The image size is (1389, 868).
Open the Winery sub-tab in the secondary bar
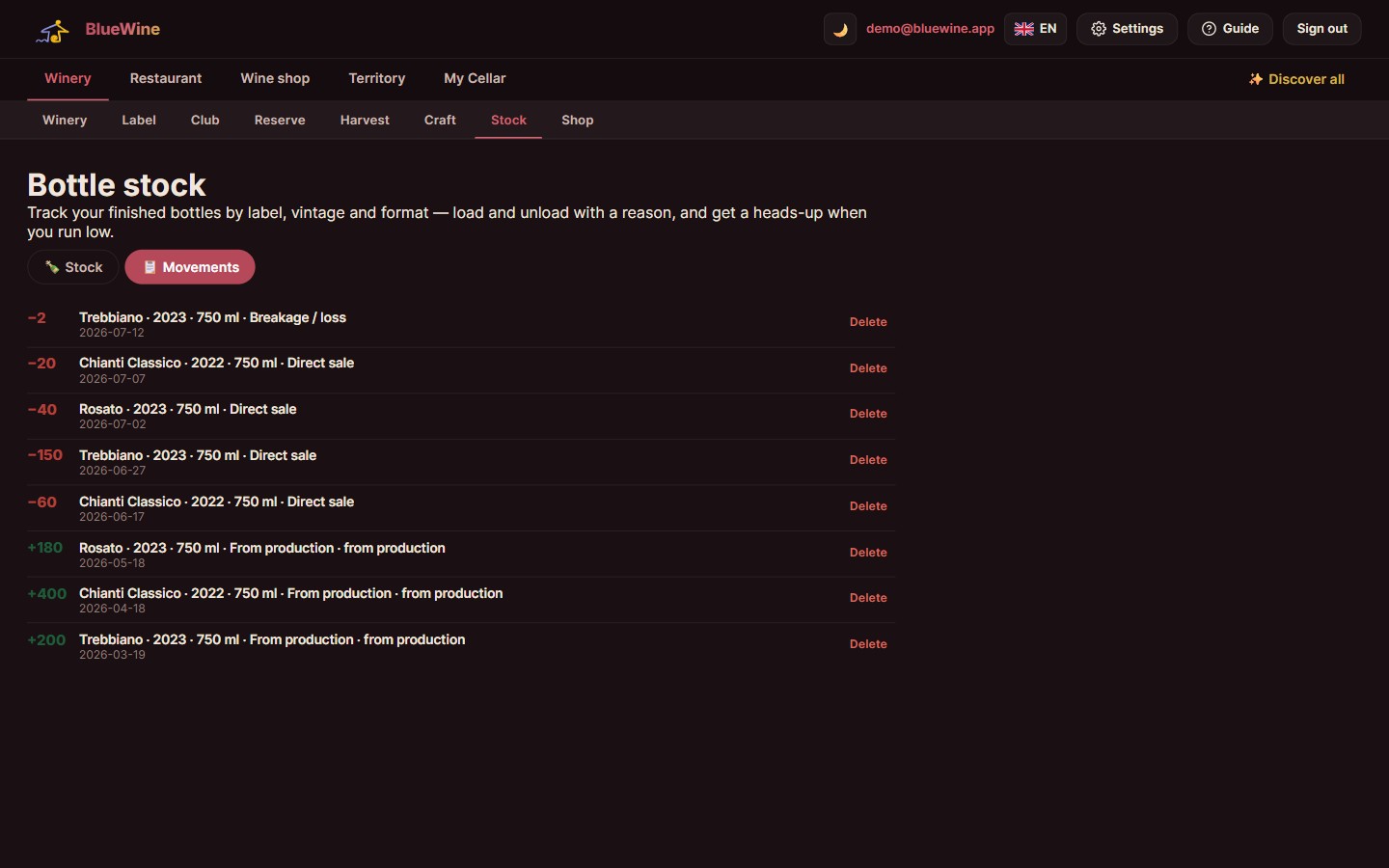(x=65, y=120)
